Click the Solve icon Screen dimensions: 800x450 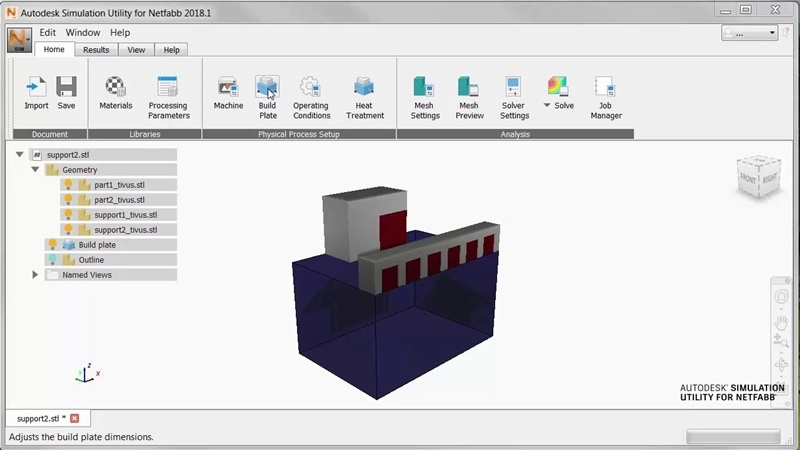click(x=558, y=86)
